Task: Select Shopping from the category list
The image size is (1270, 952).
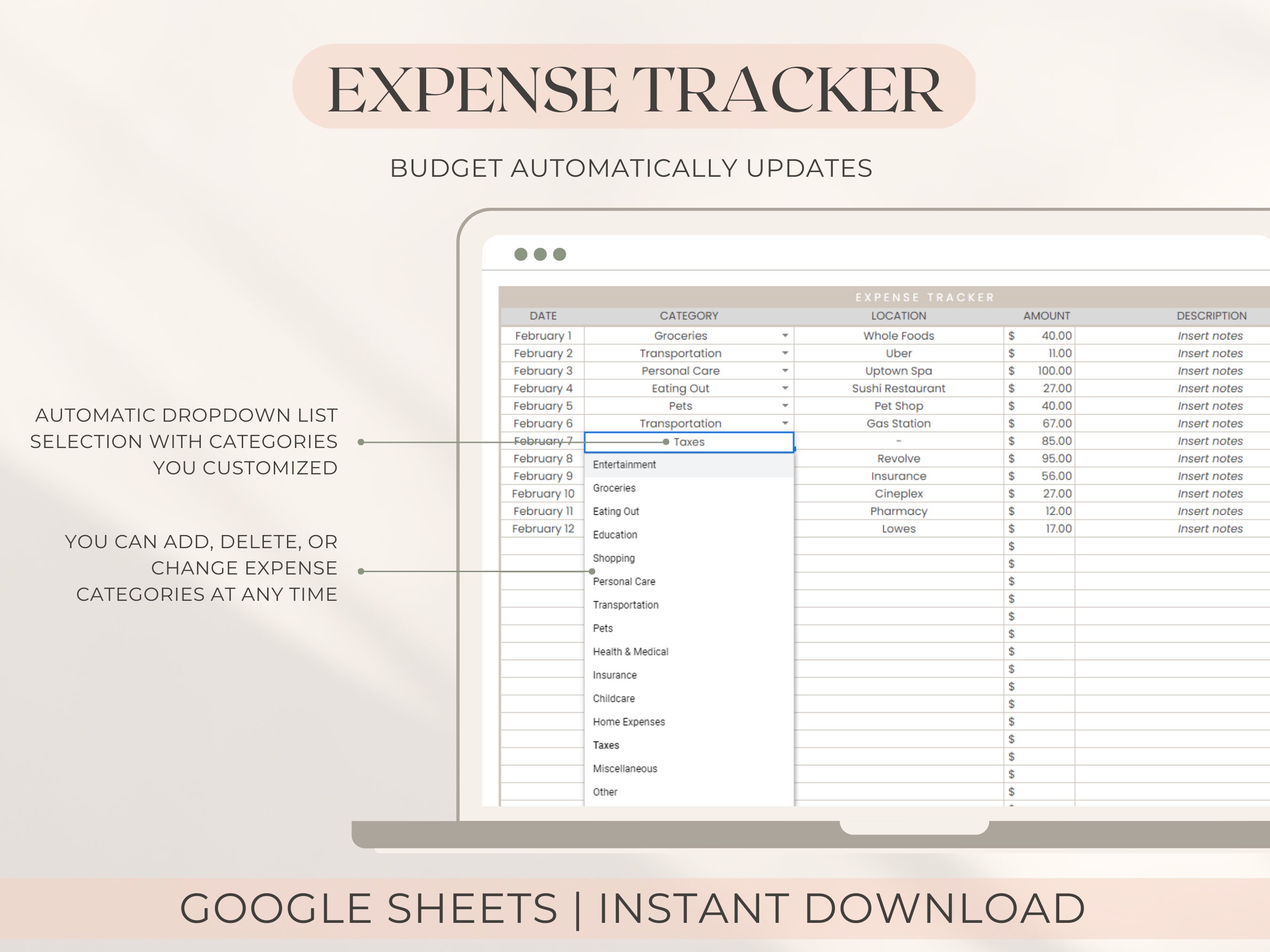Action: (689, 559)
